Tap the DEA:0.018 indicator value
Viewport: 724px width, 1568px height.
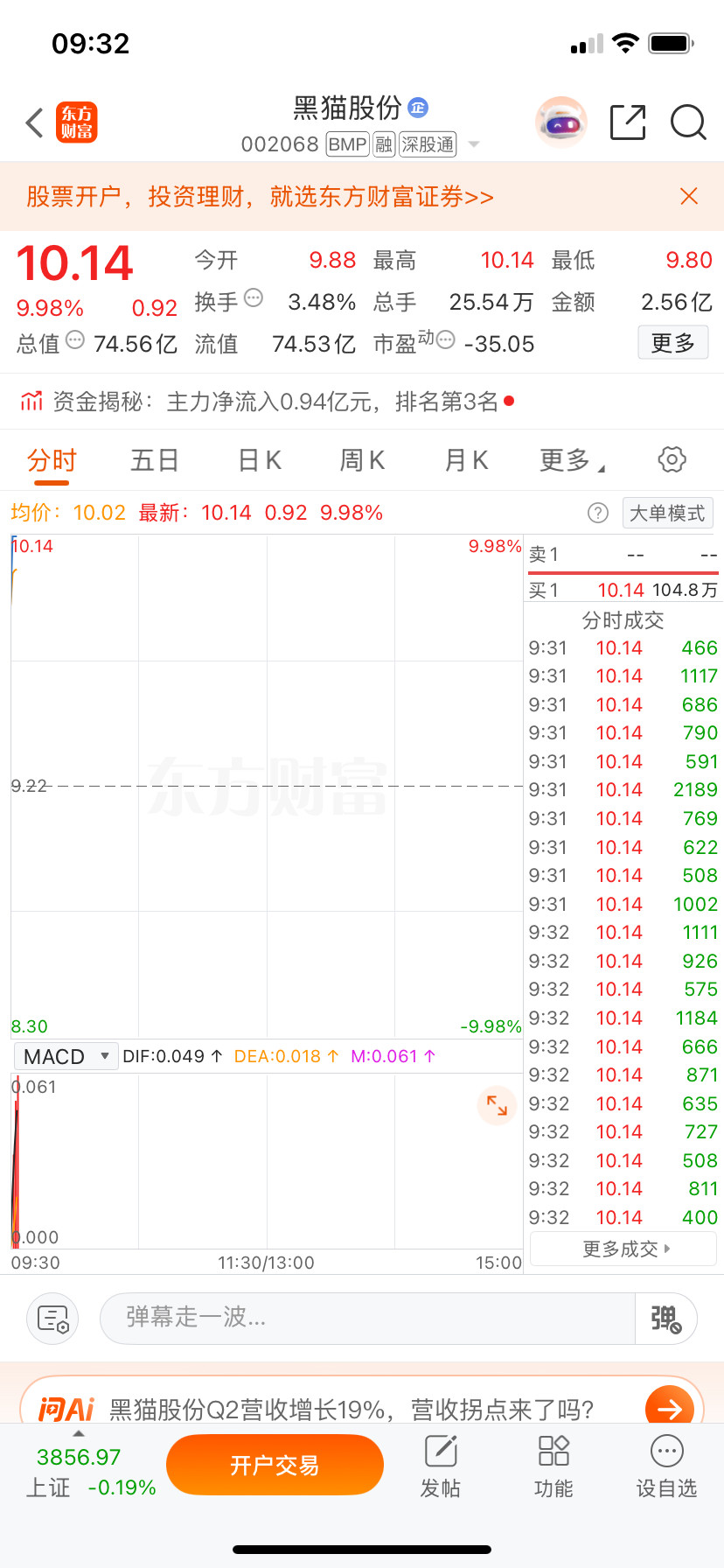click(x=286, y=1056)
